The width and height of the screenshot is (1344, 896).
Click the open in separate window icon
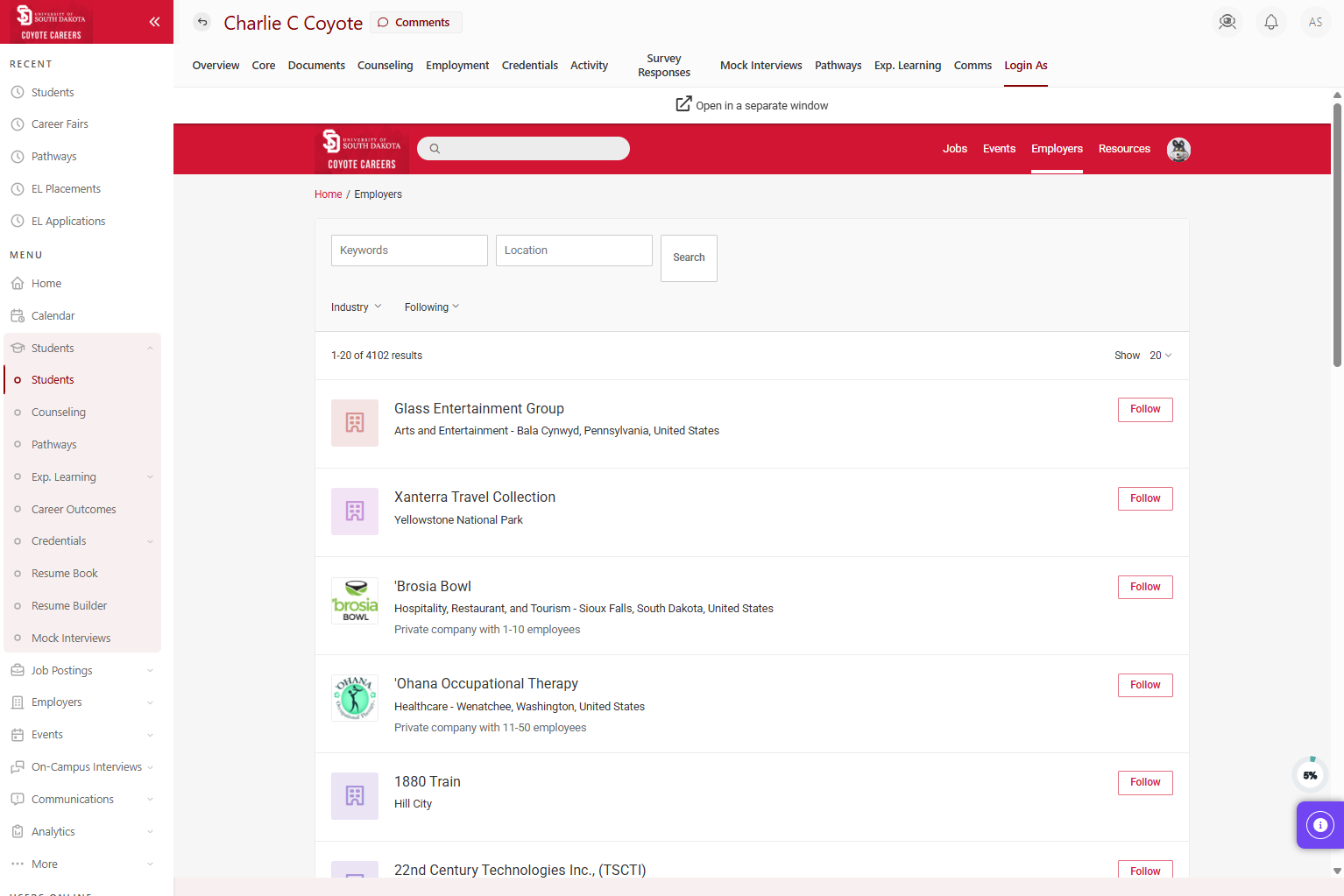point(683,104)
